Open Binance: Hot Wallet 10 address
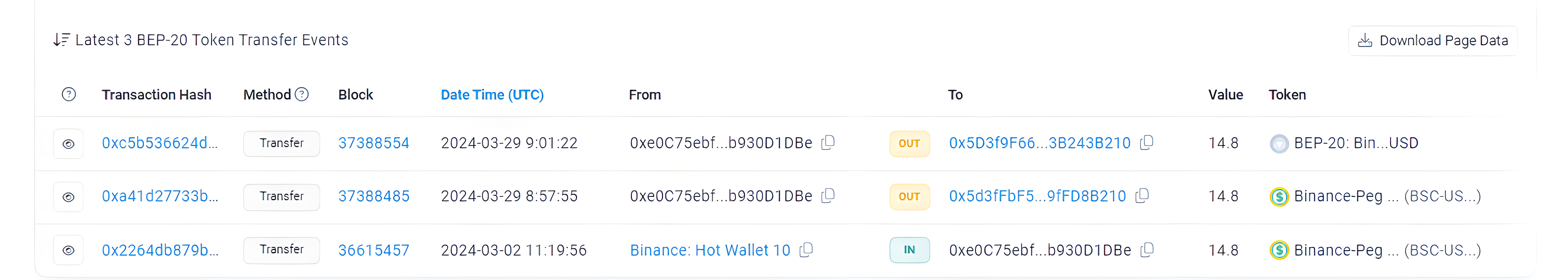 coord(710,250)
